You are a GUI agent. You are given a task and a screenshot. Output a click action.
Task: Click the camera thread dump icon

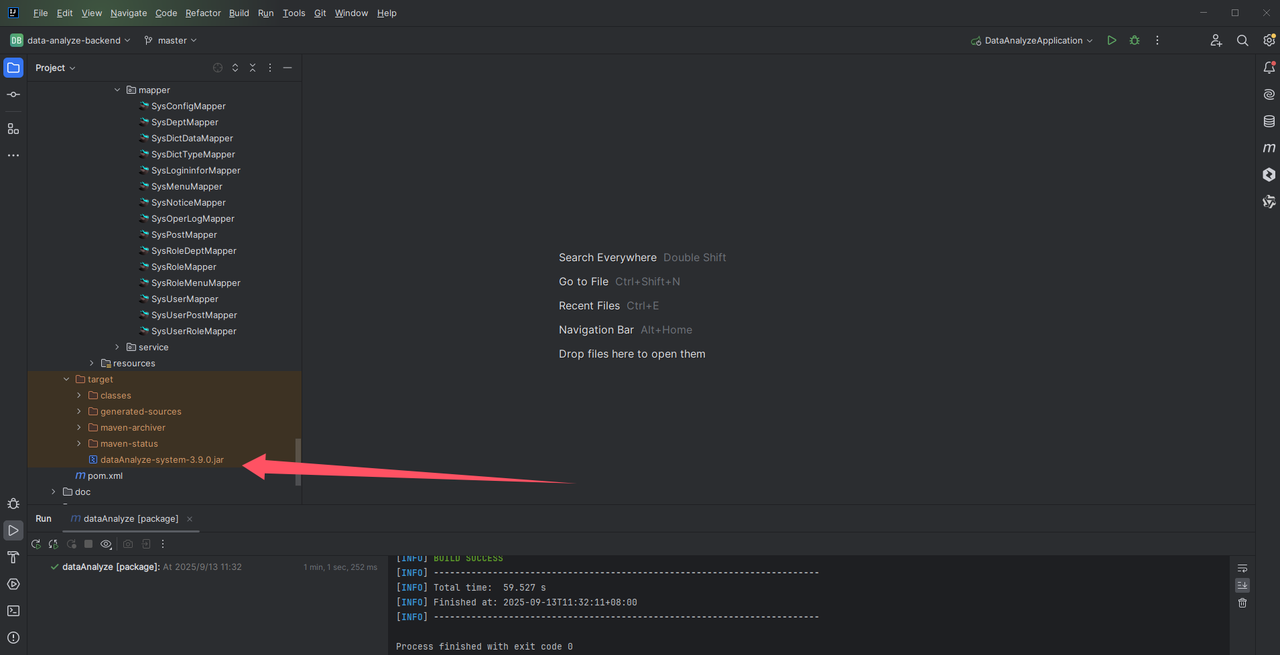tap(128, 543)
